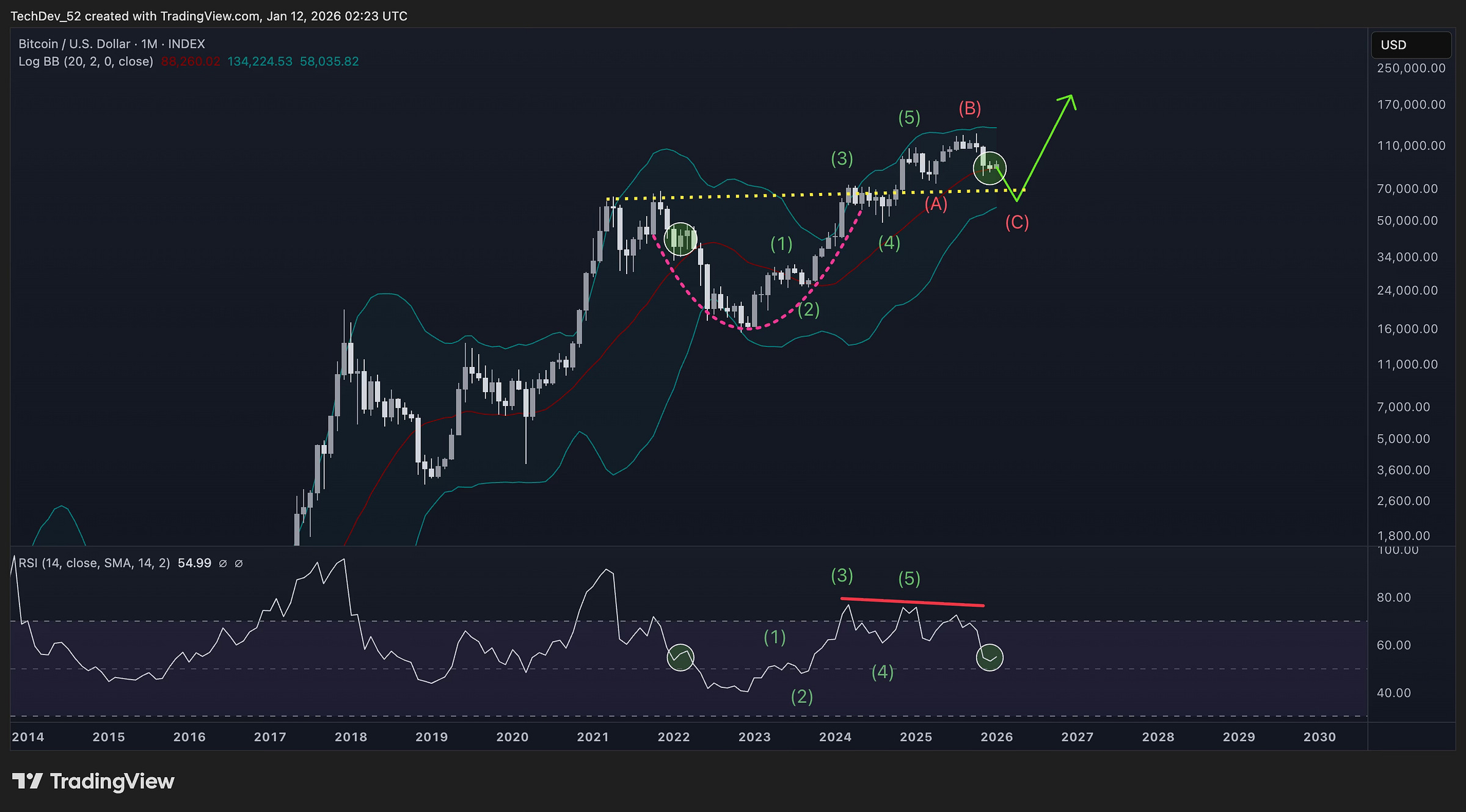Click the red (C) wave label
Screen dimensions: 1466x812
(1016, 222)
